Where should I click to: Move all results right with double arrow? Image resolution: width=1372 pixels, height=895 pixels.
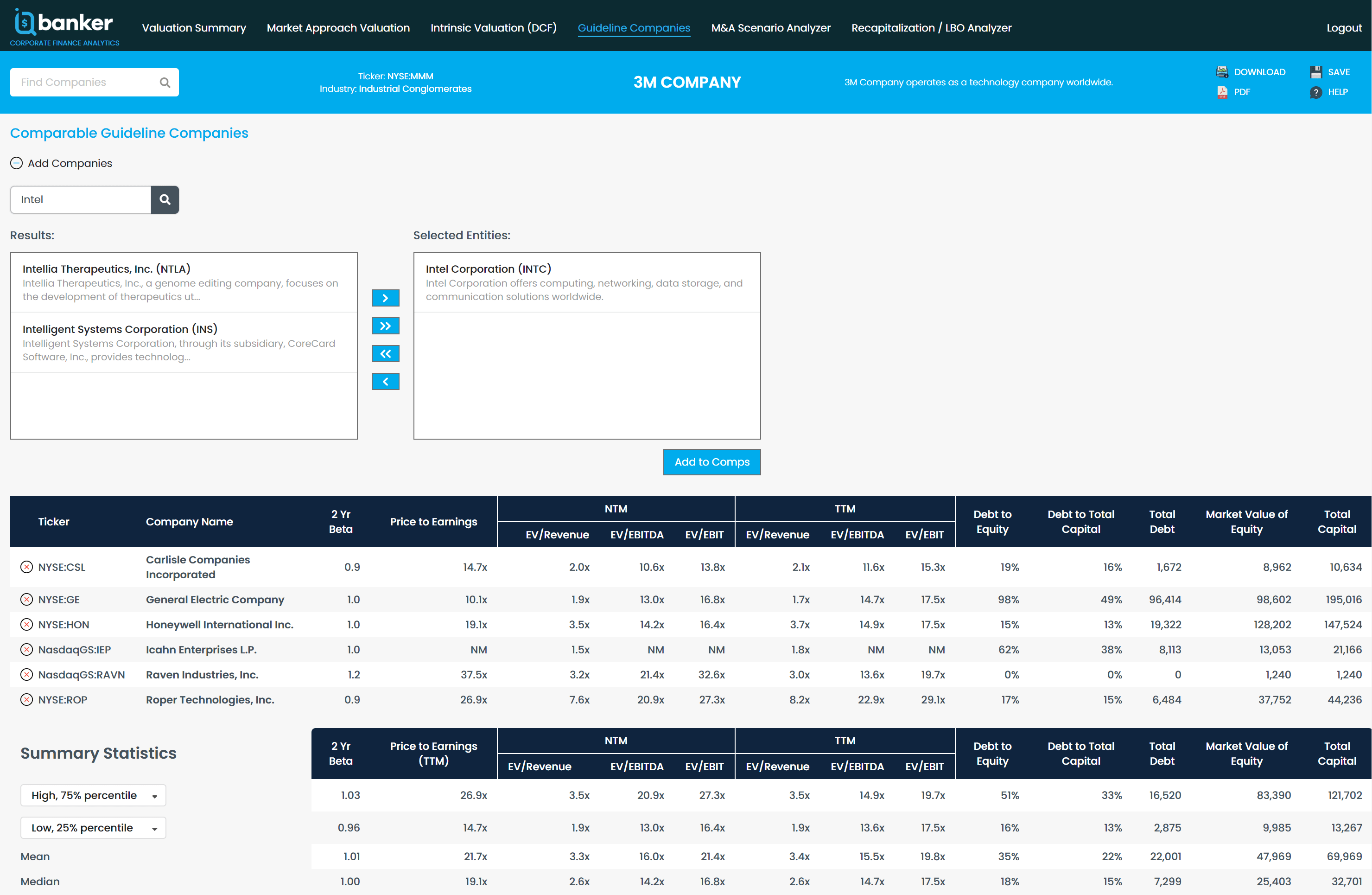385,326
